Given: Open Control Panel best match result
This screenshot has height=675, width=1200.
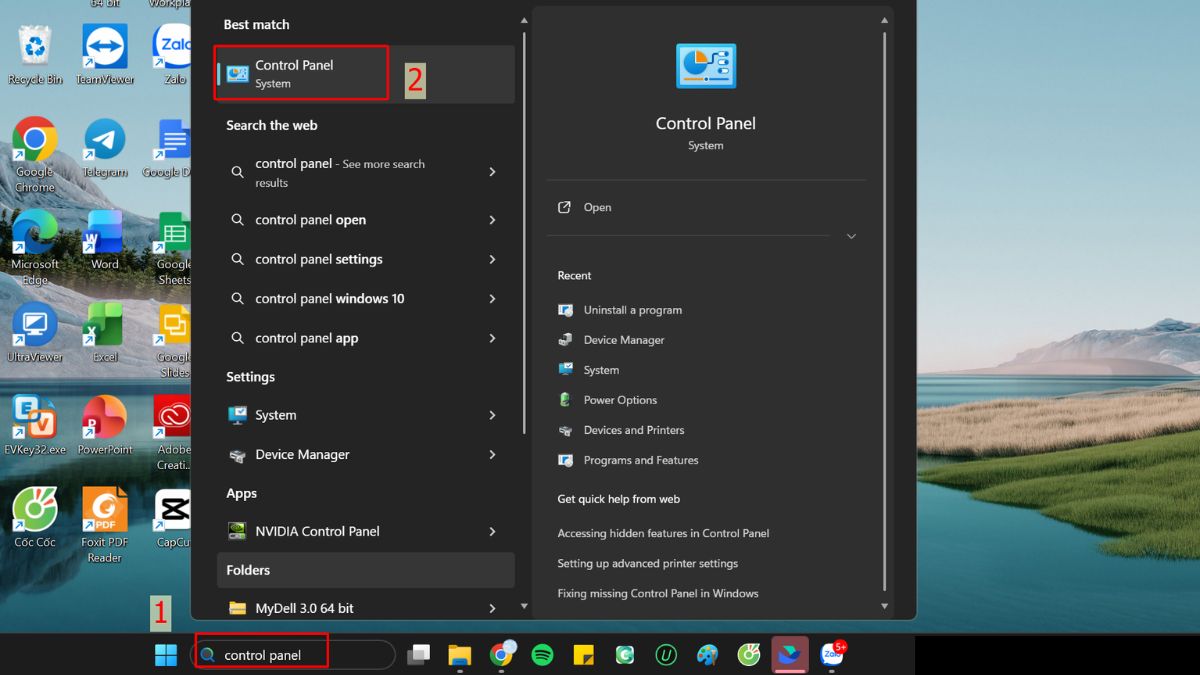Looking at the screenshot, I should (300, 73).
